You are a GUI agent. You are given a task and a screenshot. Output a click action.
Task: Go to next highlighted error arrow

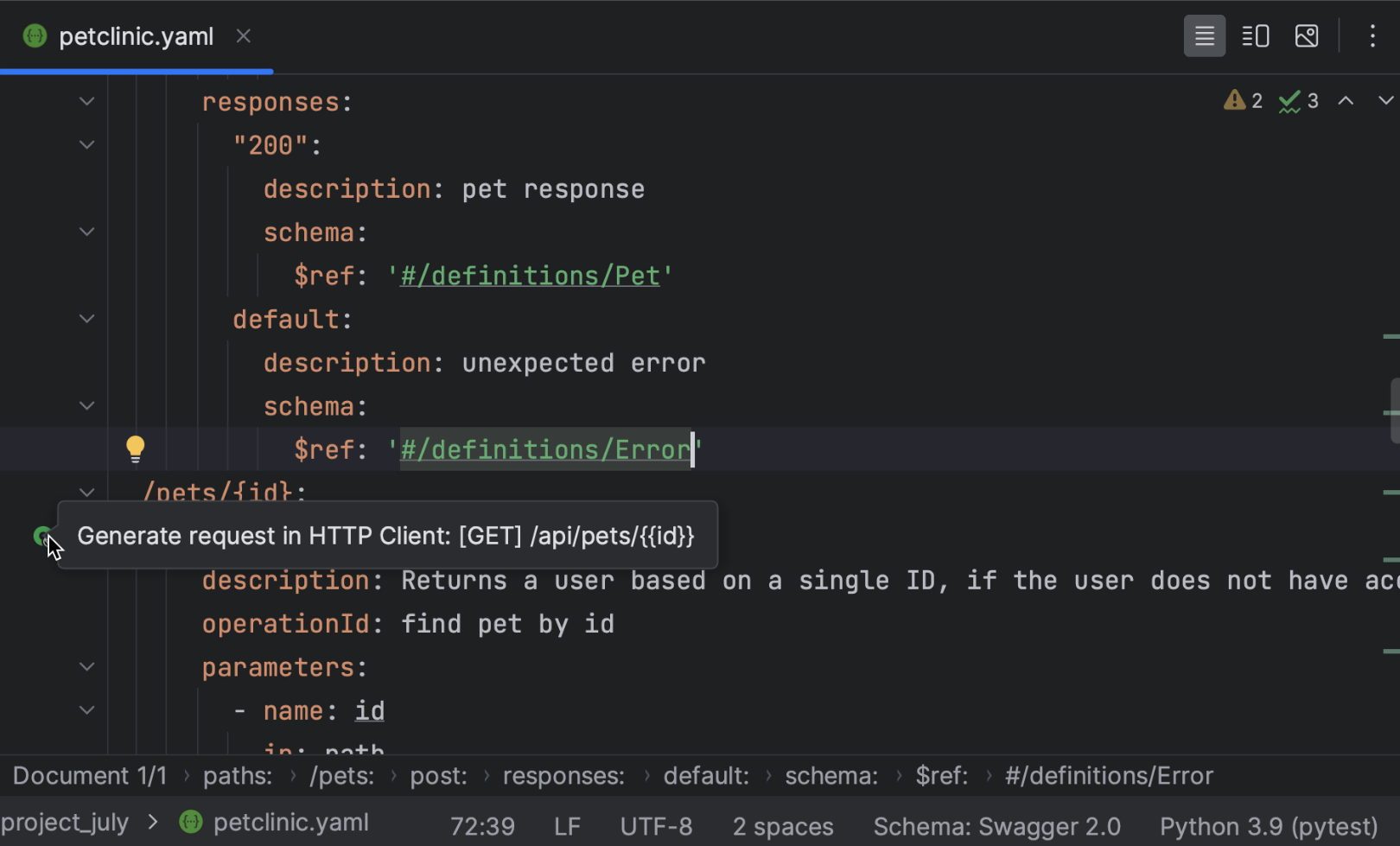click(x=1384, y=101)
